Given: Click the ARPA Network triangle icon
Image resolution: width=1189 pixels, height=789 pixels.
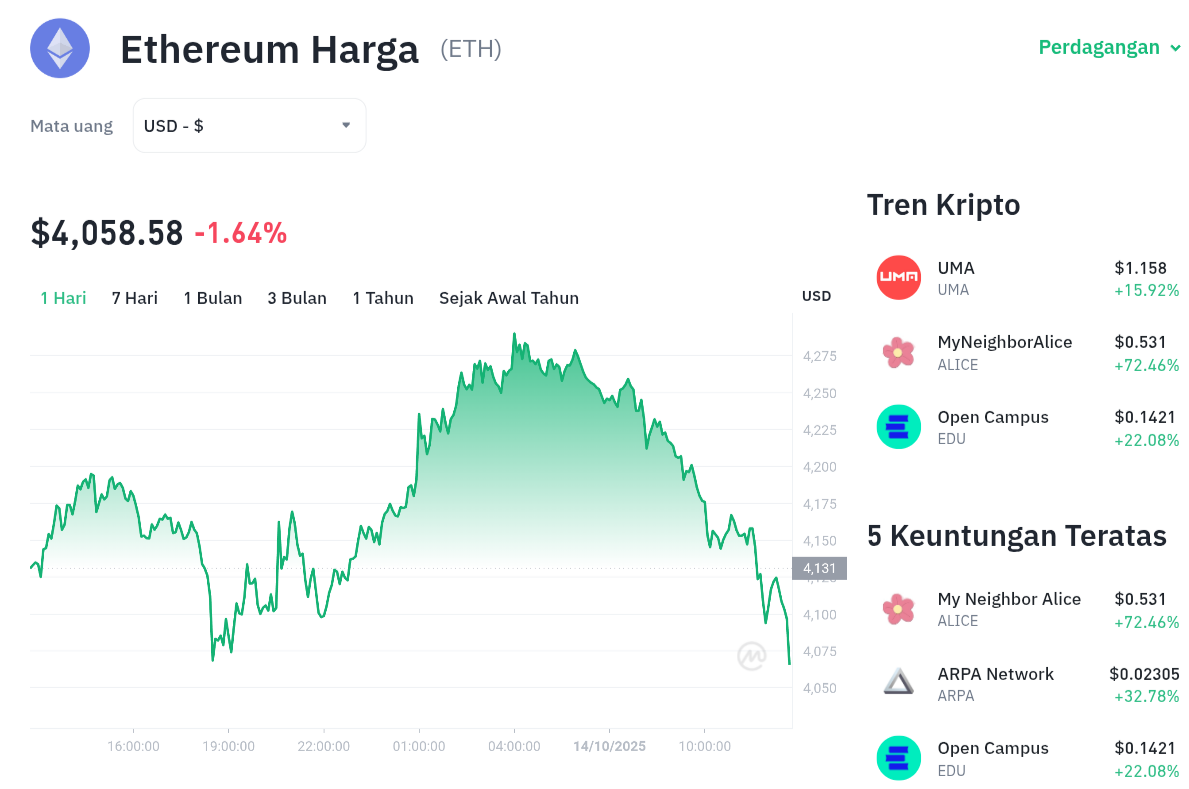Looking at the screenshot, I should (898, 683).
